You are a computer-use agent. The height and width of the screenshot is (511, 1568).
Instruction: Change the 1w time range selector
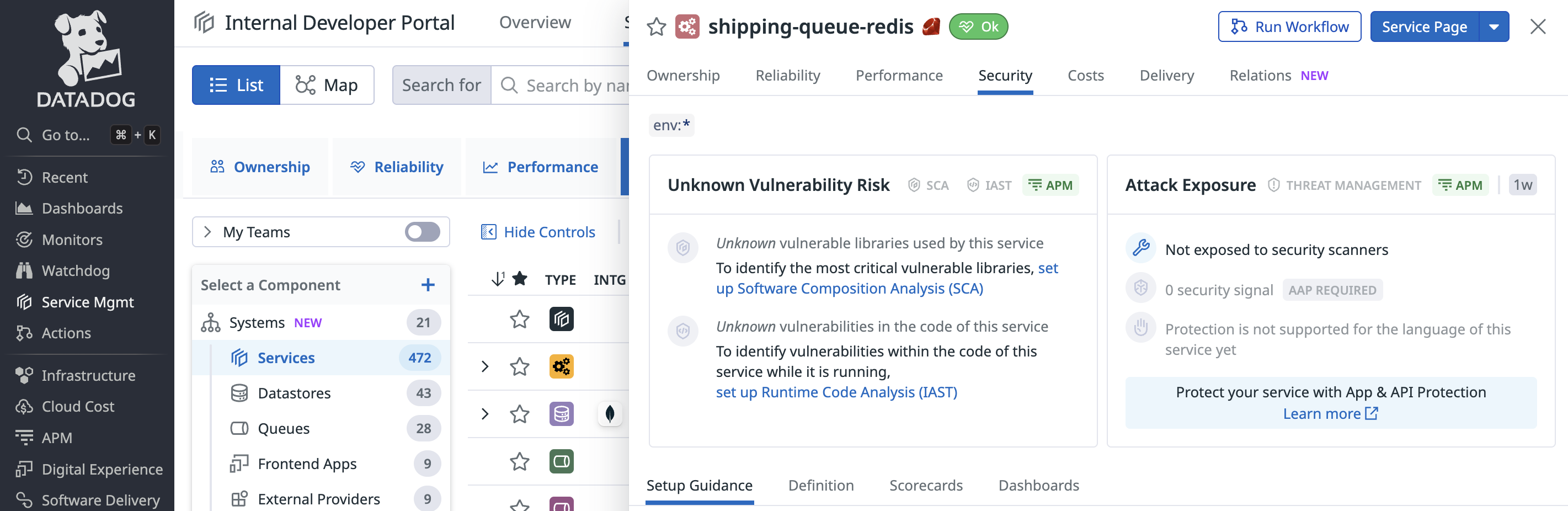click(x=1522, y=185)
